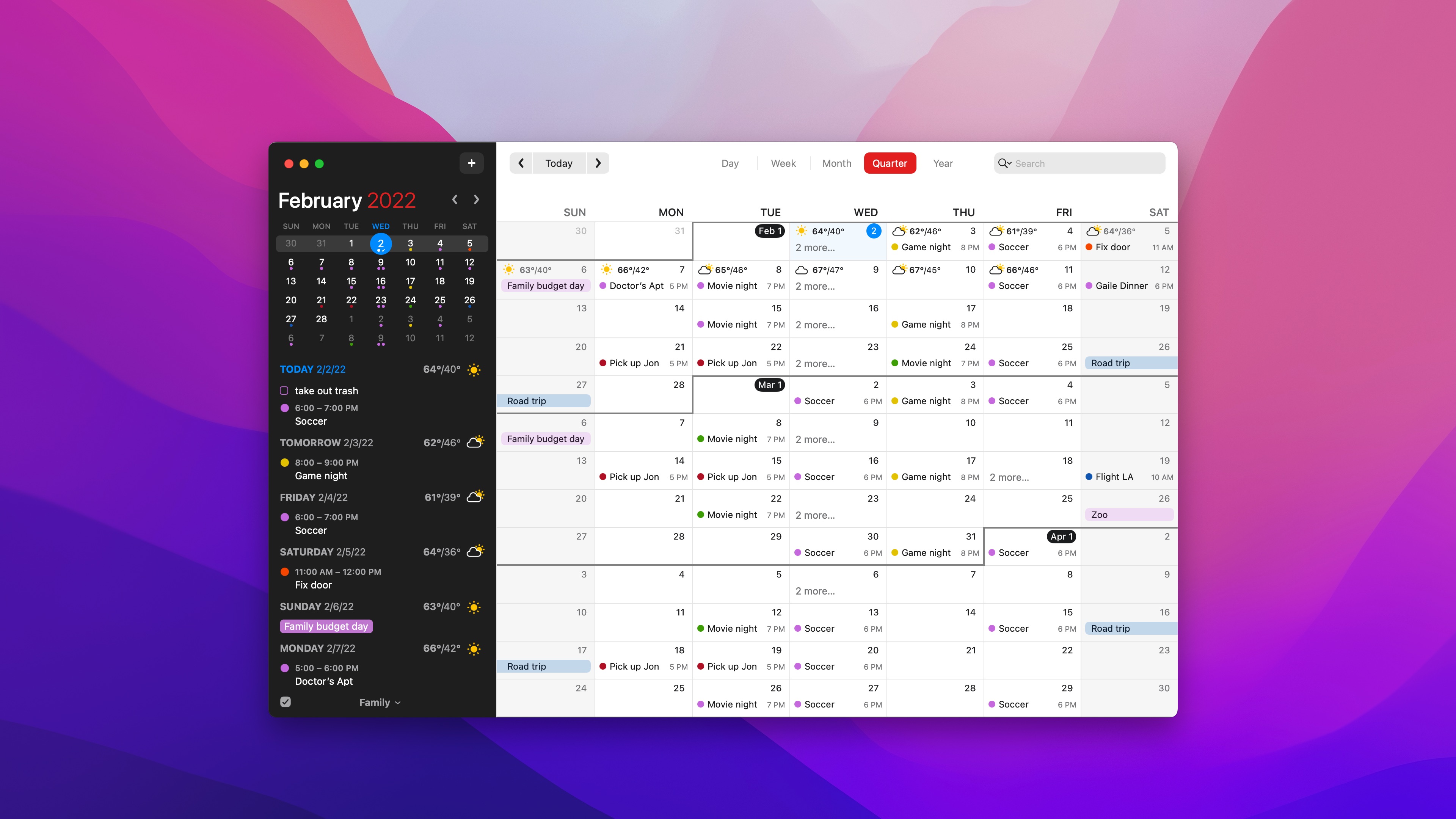Select date 16 in mini calendar
This screenshot has height=819, width=1456.
380,281
